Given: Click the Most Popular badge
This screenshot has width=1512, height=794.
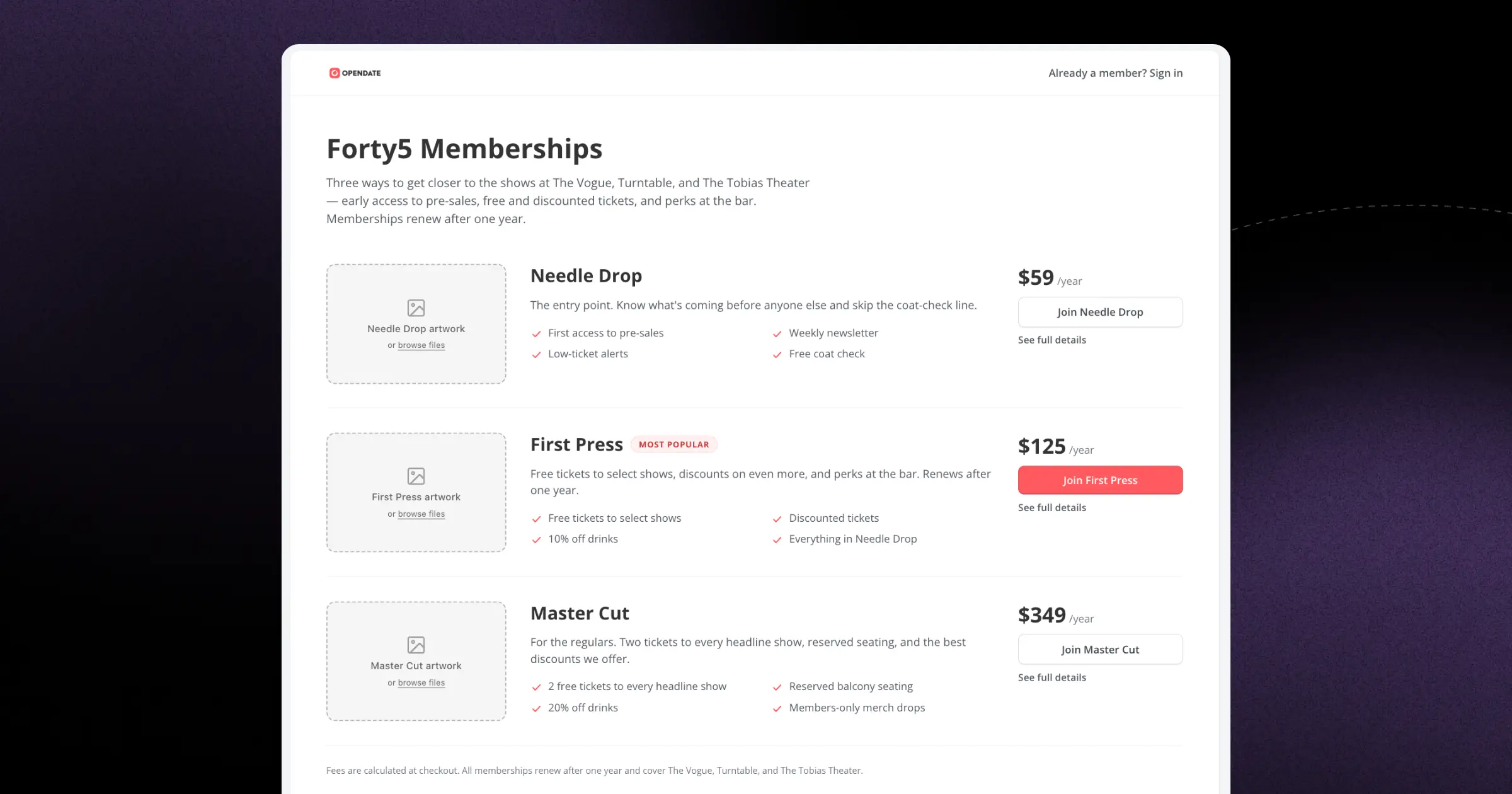Looking at the screenshot, I should (x=673, y=444).
